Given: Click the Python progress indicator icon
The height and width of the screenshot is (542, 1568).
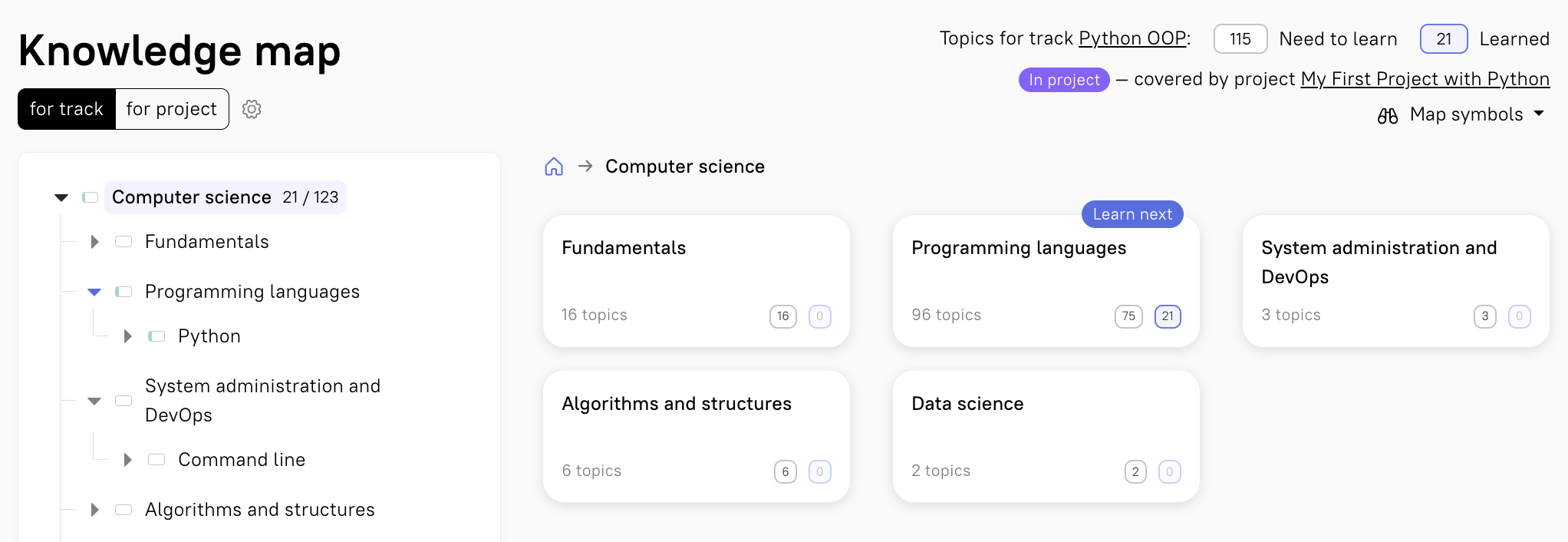Looking at the screenshot, I should click(156, 336).
